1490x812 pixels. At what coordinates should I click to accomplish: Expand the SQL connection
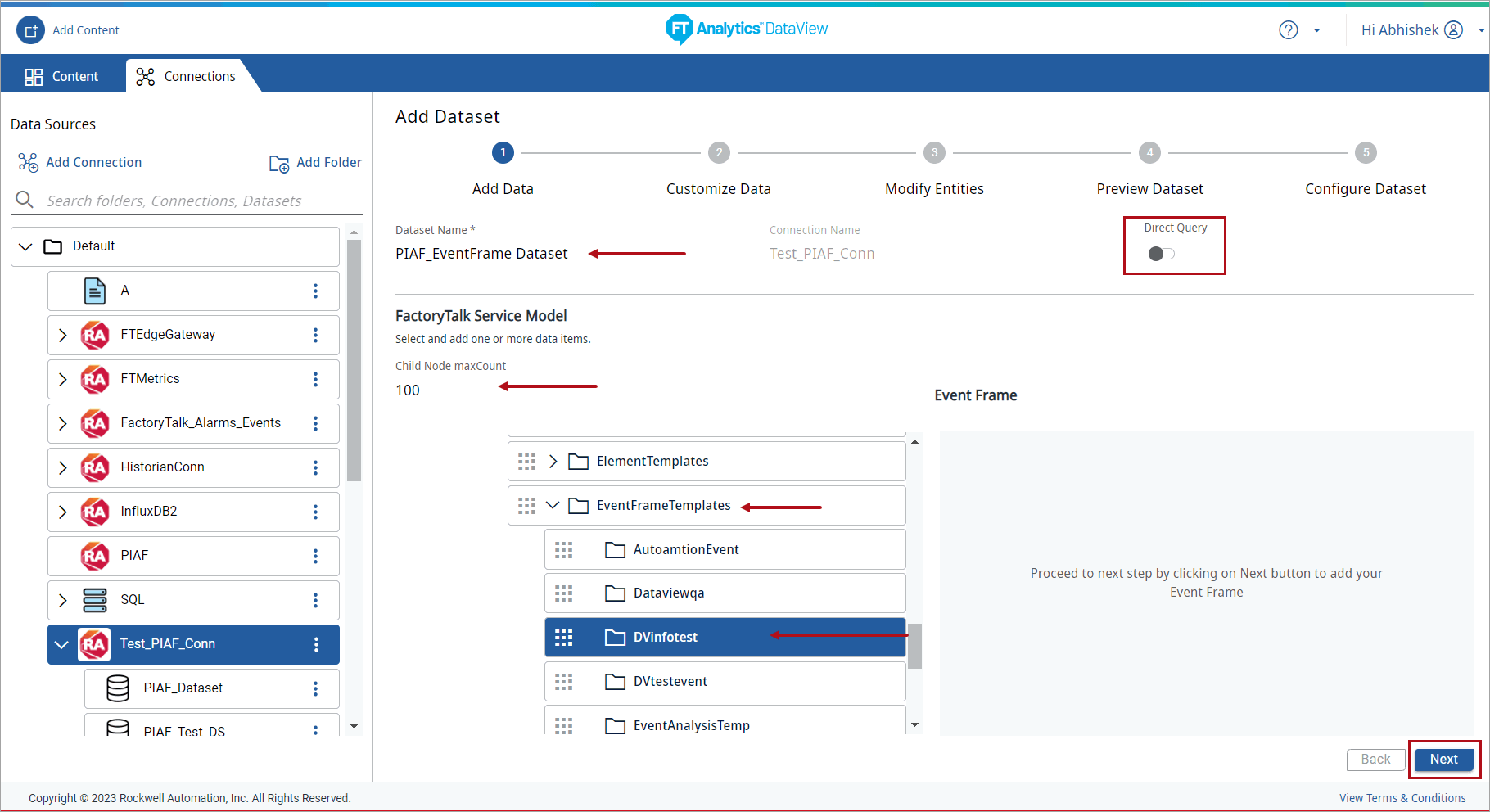[63, 600]
